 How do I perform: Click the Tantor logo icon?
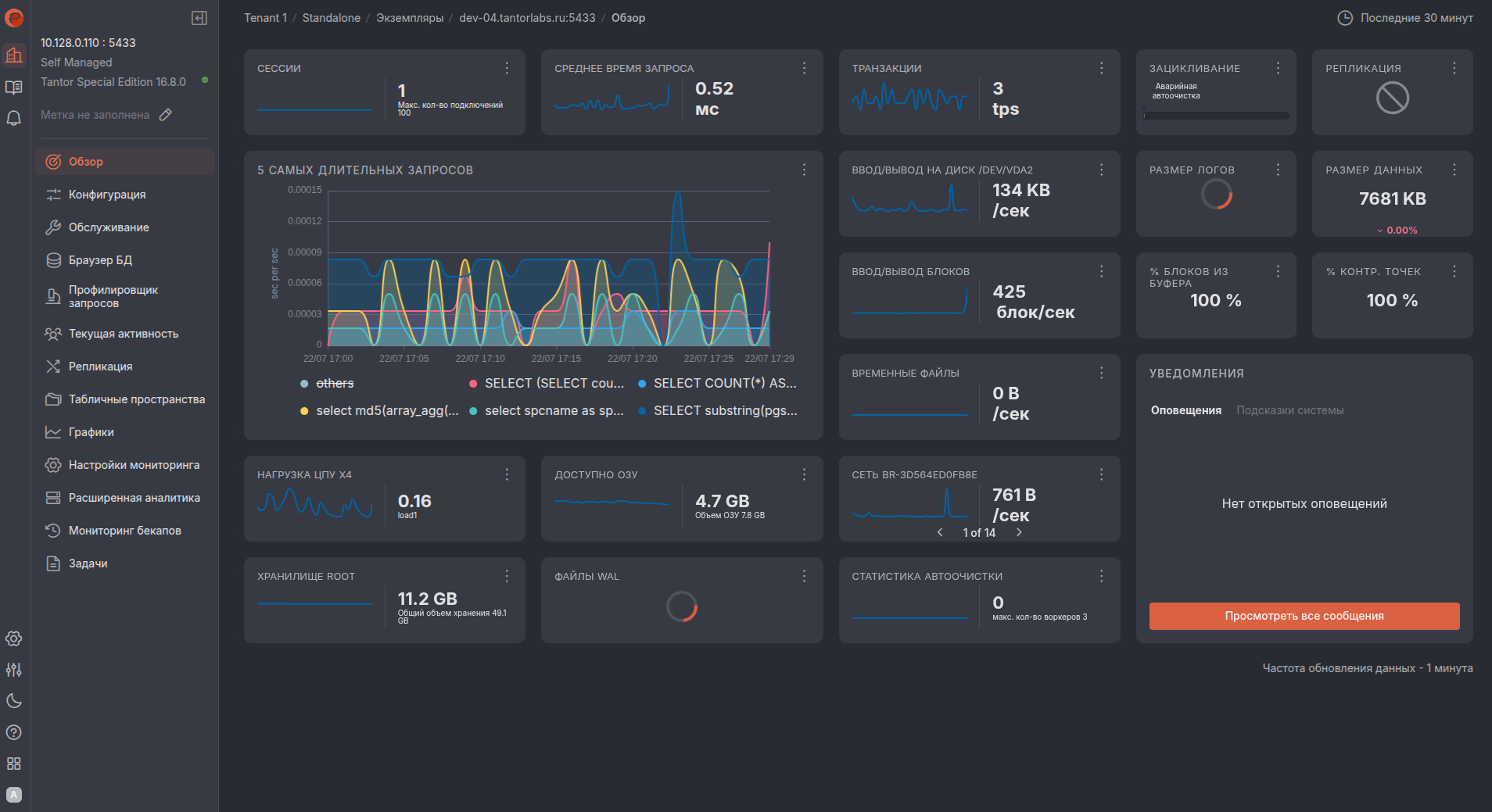point(14,18)
